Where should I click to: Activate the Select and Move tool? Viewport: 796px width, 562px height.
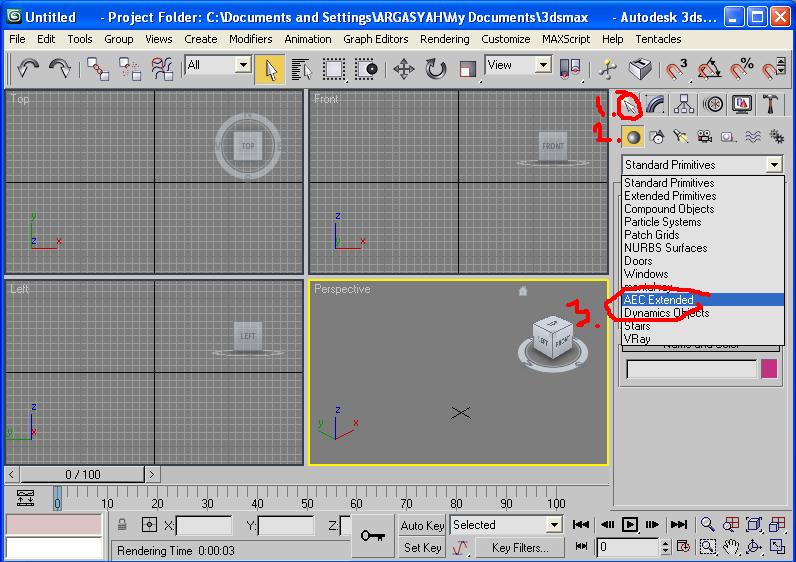(404, 69)
